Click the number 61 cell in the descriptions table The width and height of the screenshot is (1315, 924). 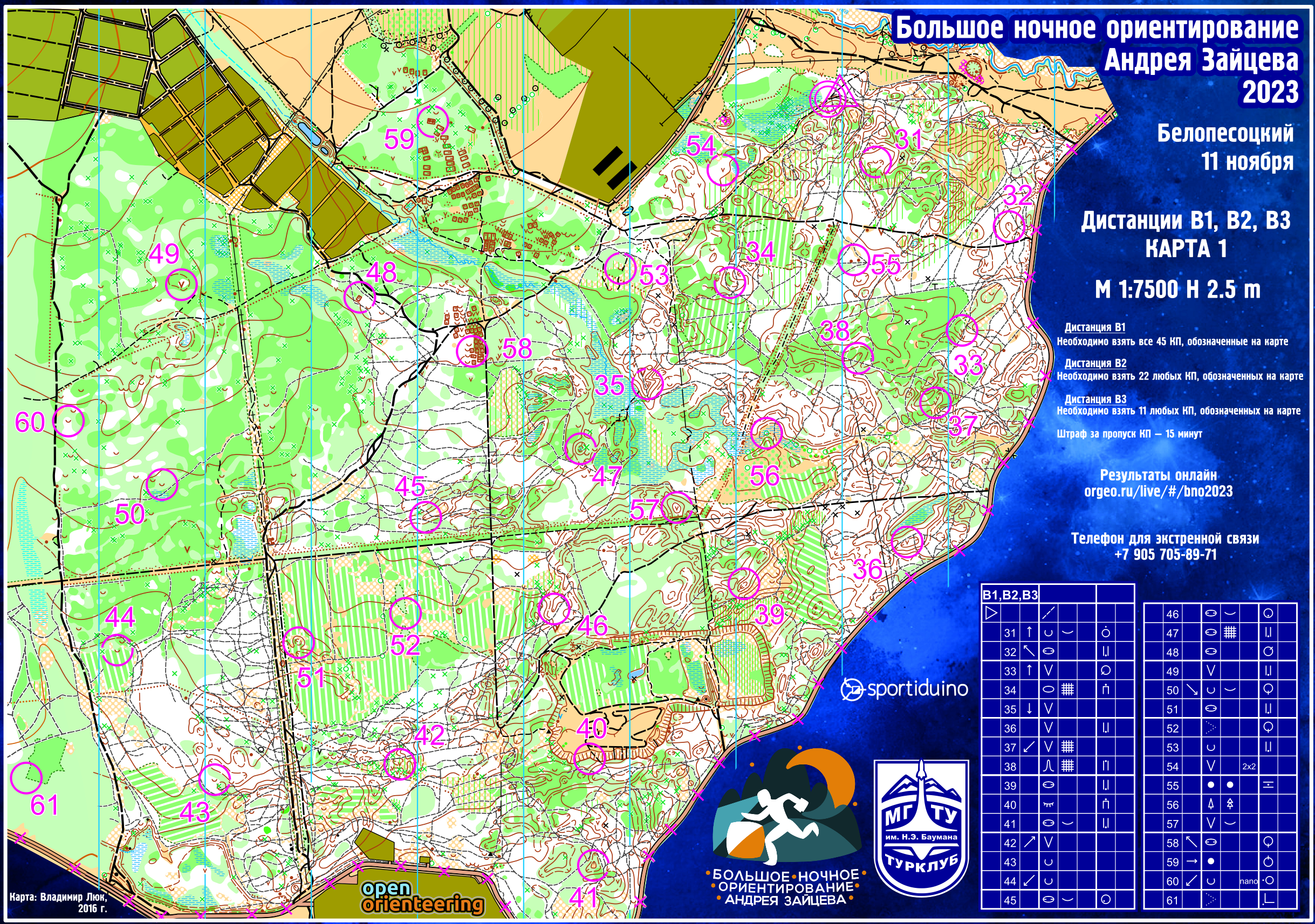tap(1173, 900)
